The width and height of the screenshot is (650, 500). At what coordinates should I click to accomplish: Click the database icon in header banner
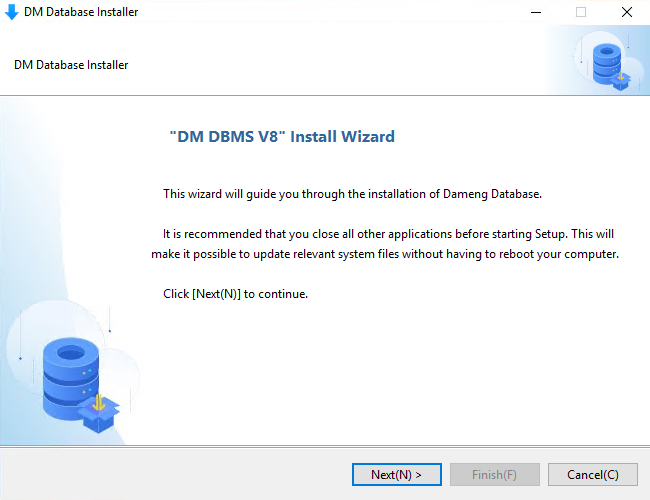coord(611,66)
